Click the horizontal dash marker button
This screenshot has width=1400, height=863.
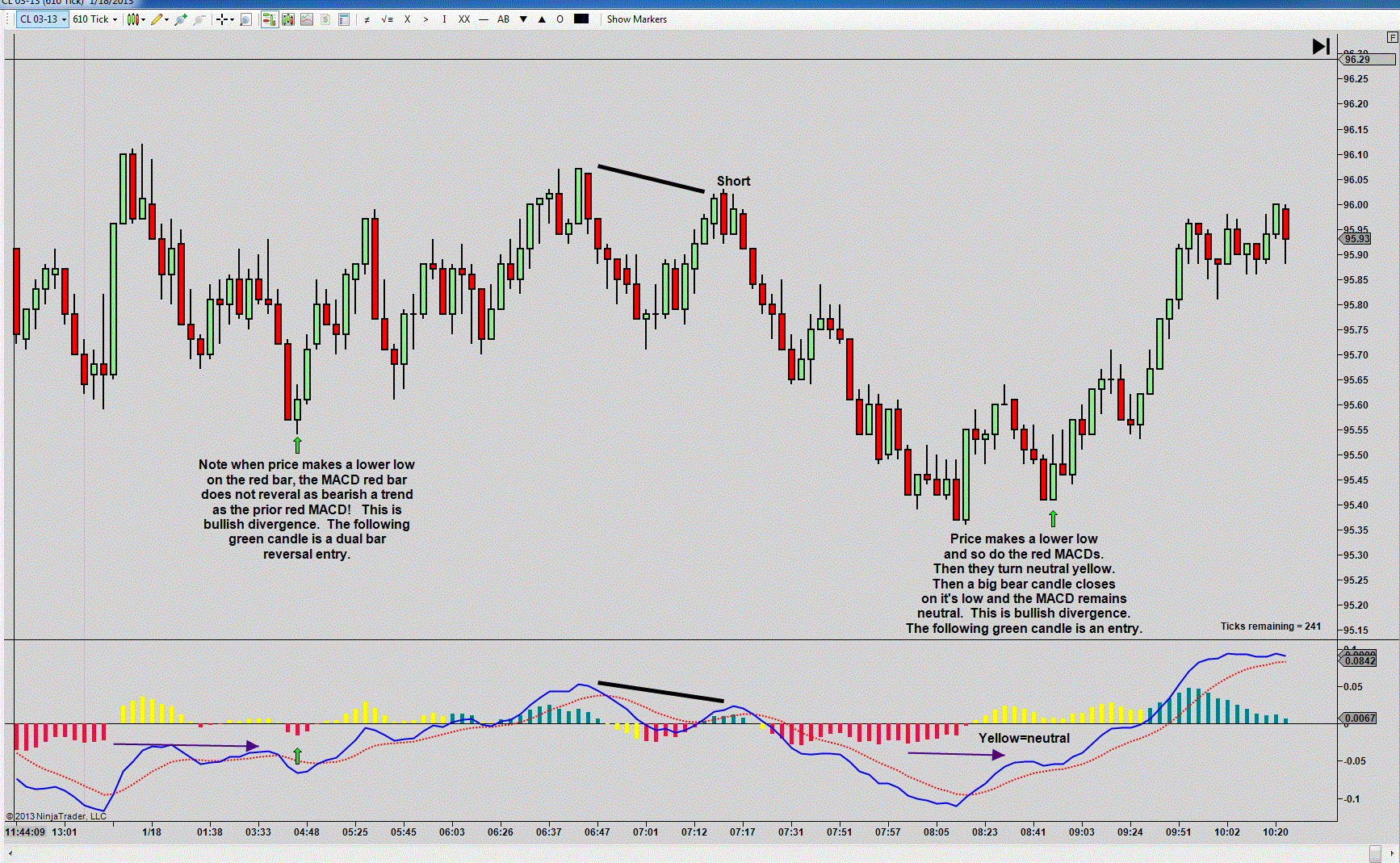484,19
